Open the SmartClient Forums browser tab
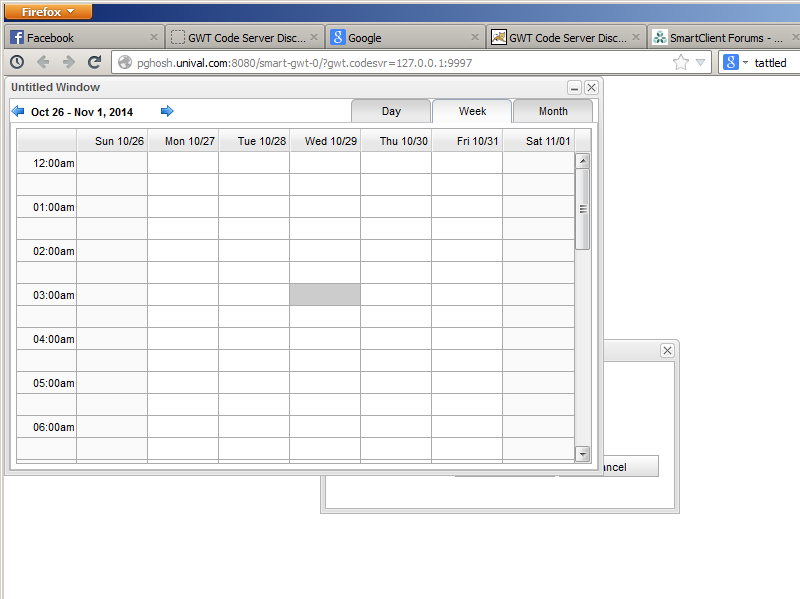This screenshot has height=599, width=800. (718, 38)
